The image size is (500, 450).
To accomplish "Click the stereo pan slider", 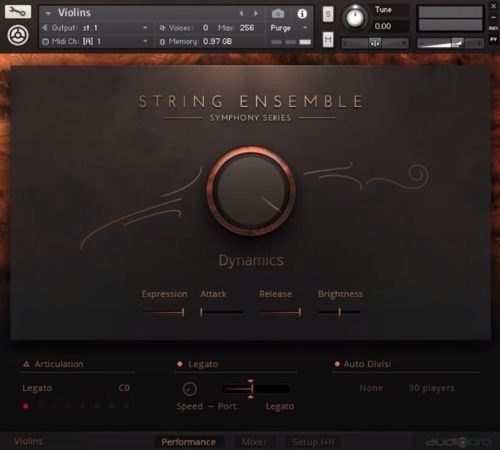I will pos(375,43).
